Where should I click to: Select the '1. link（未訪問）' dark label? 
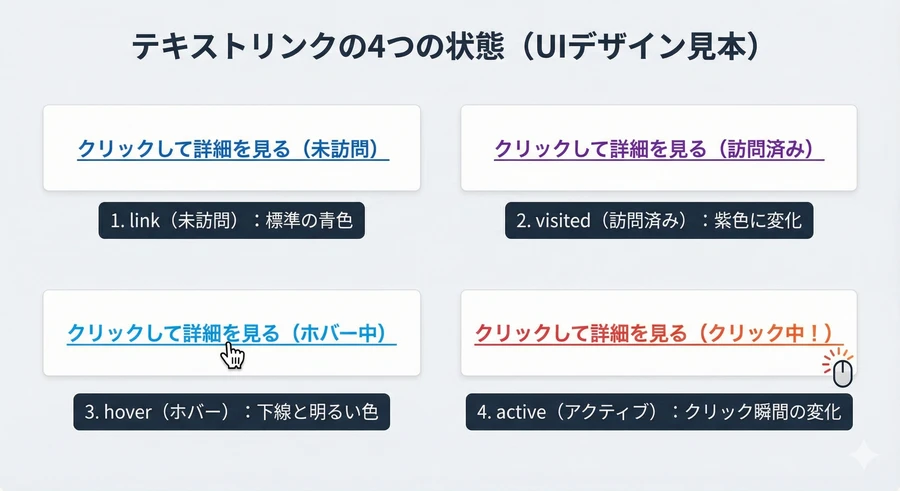pyautogui.click(x=231, y=221)
